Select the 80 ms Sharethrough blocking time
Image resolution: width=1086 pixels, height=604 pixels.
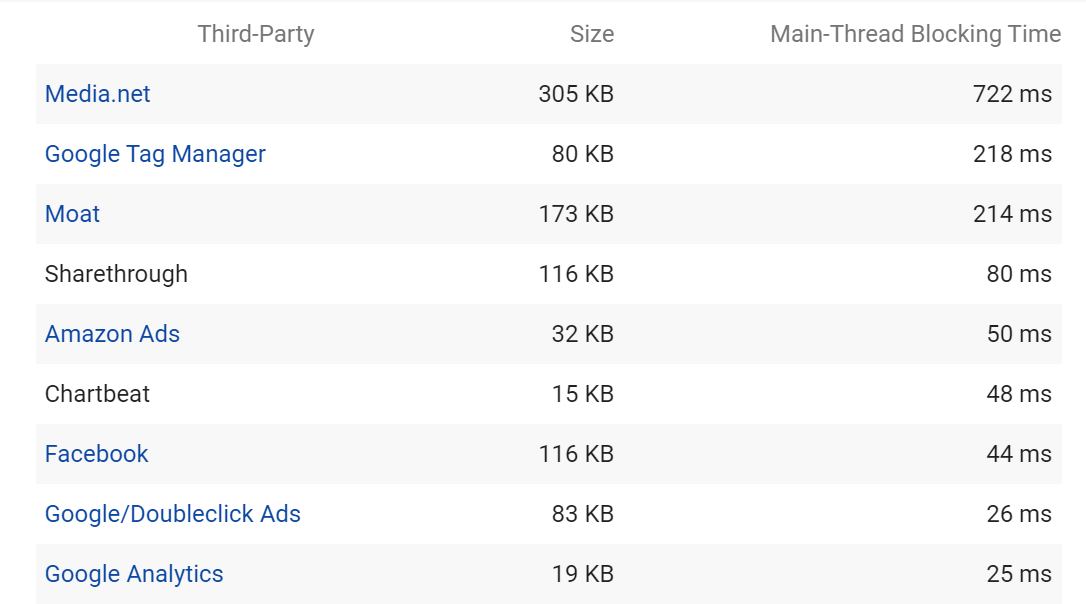click(1019, 274)
